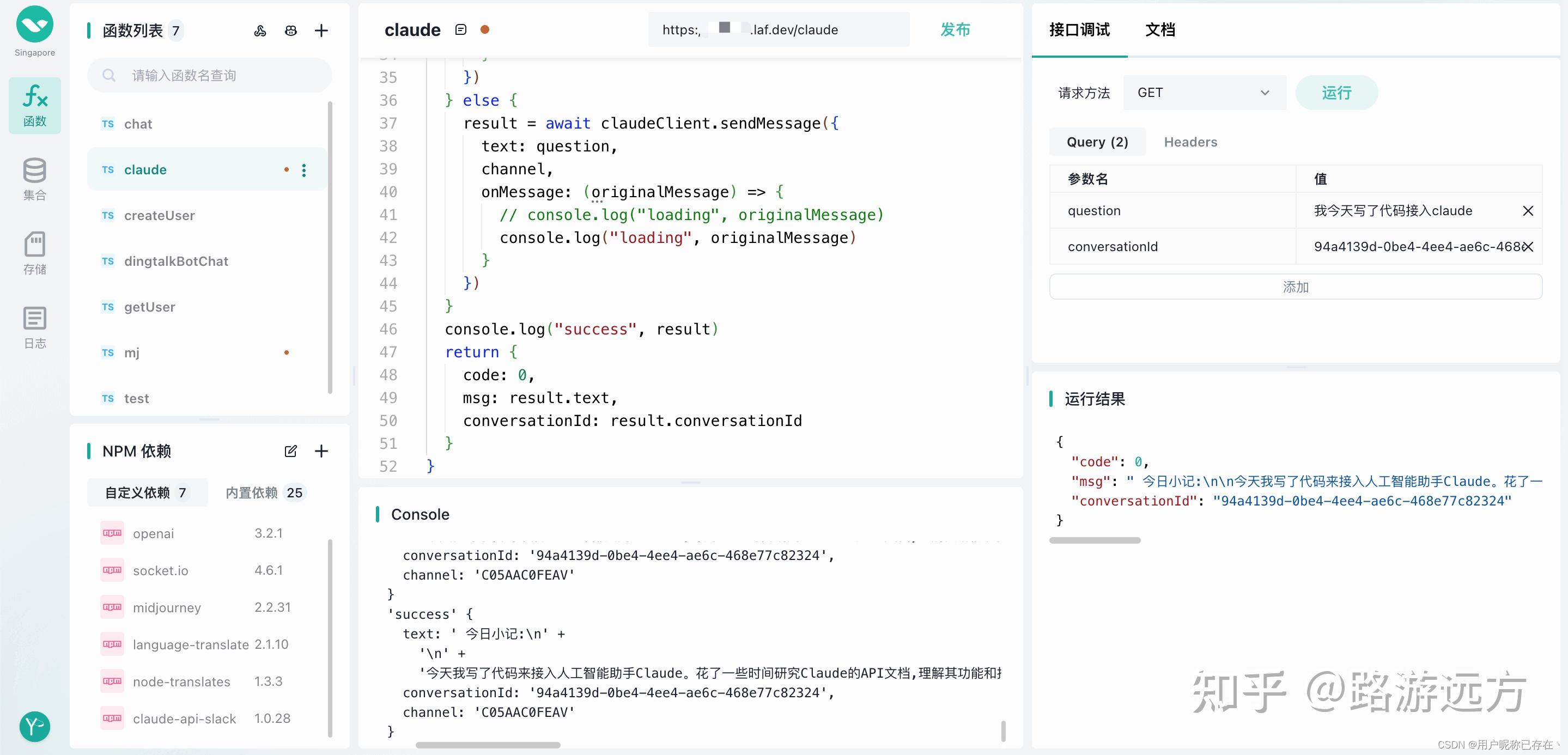Viewport: 1568px width, 755px height.
Task: Open the three-dot menu on claude function
Action: (x=304, y=170)
